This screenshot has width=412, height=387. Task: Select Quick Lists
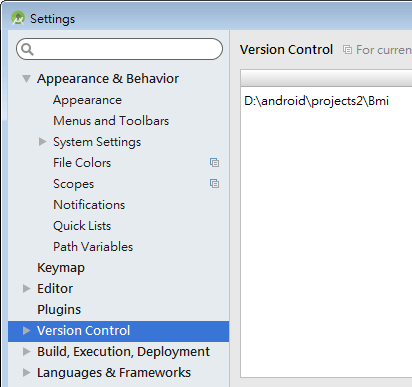[82, 226]
